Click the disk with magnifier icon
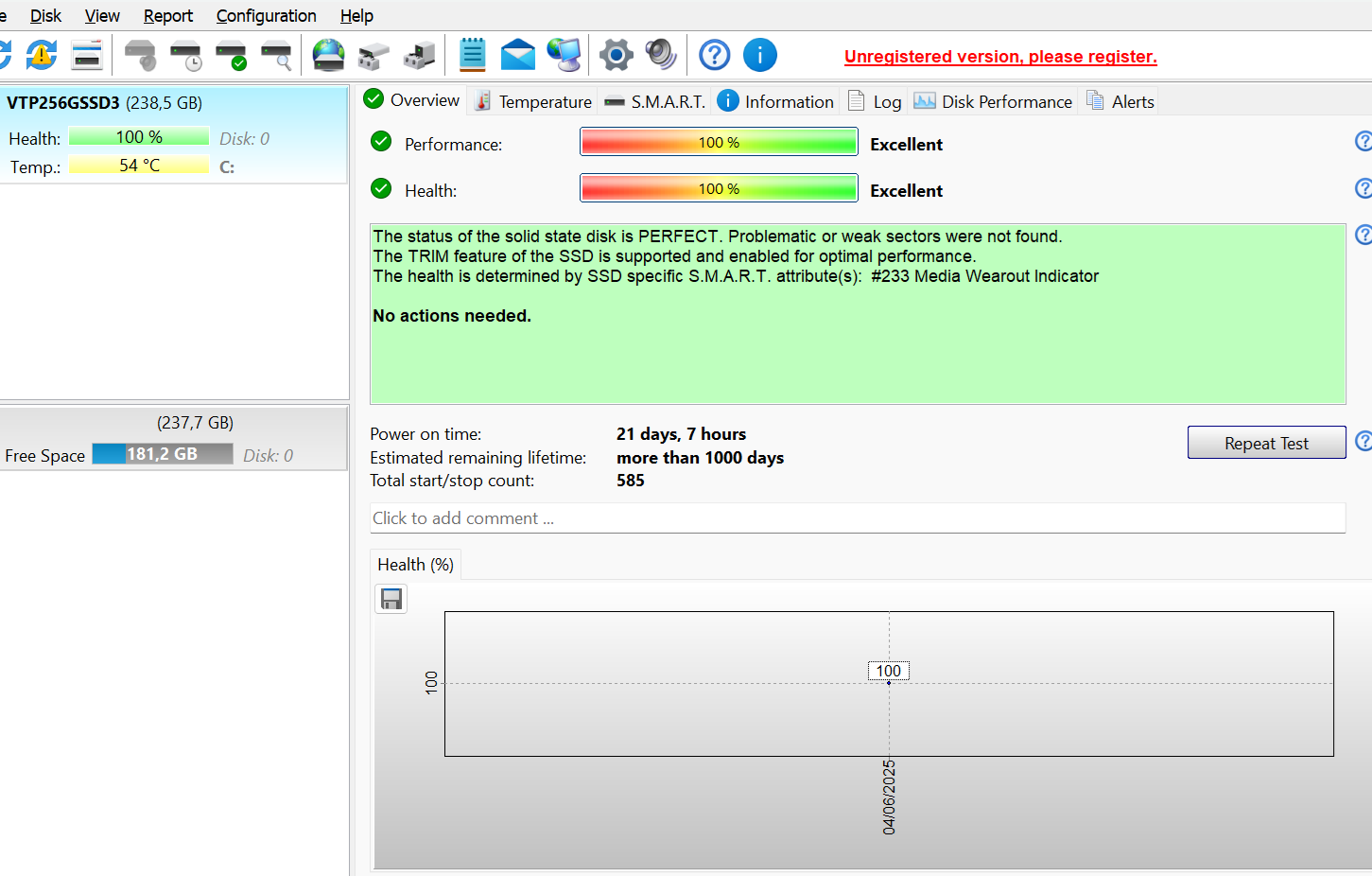Viewport: 1372px width, 876px height. 276,55
